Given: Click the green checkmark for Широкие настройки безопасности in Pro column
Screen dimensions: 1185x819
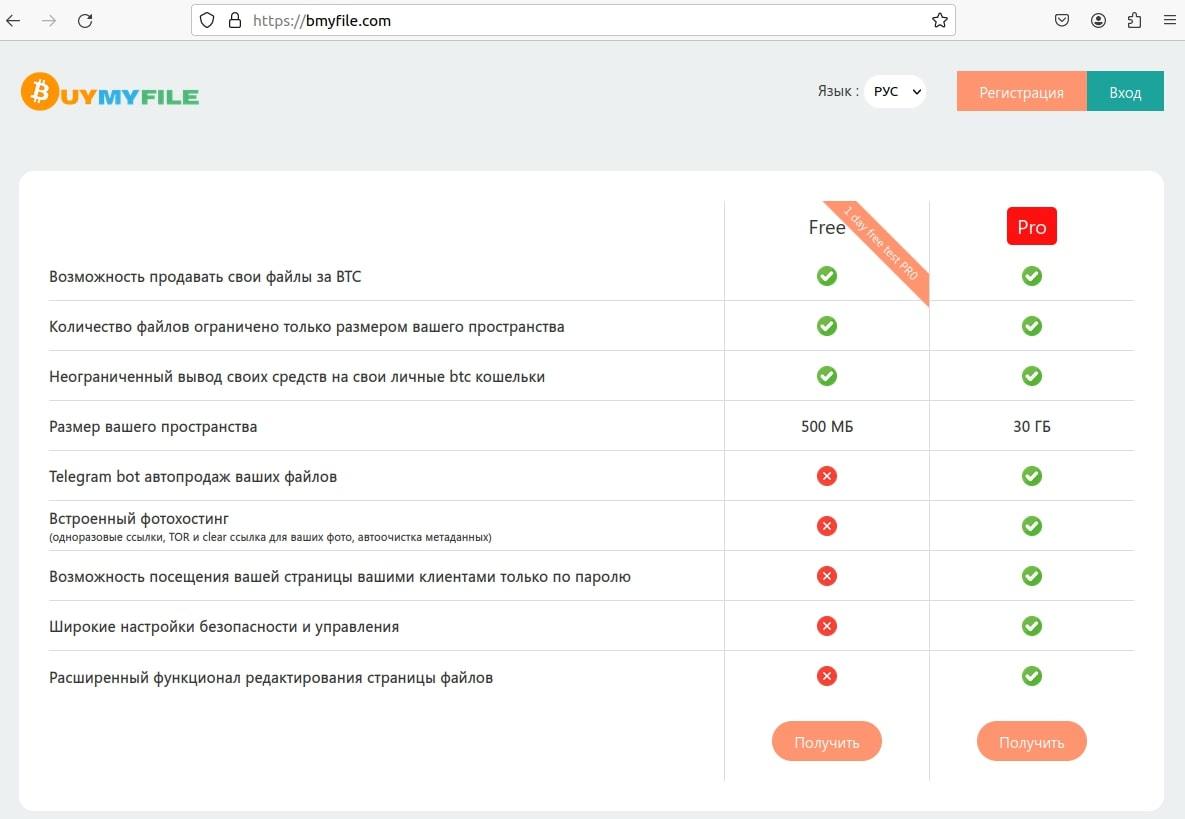Looking at the screenshot, I should click(x=1032, y=625).
